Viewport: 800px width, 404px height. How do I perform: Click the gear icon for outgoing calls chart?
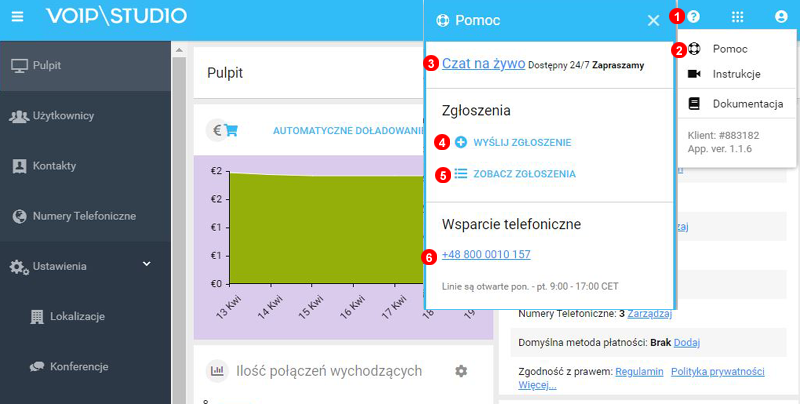[461, 371]
